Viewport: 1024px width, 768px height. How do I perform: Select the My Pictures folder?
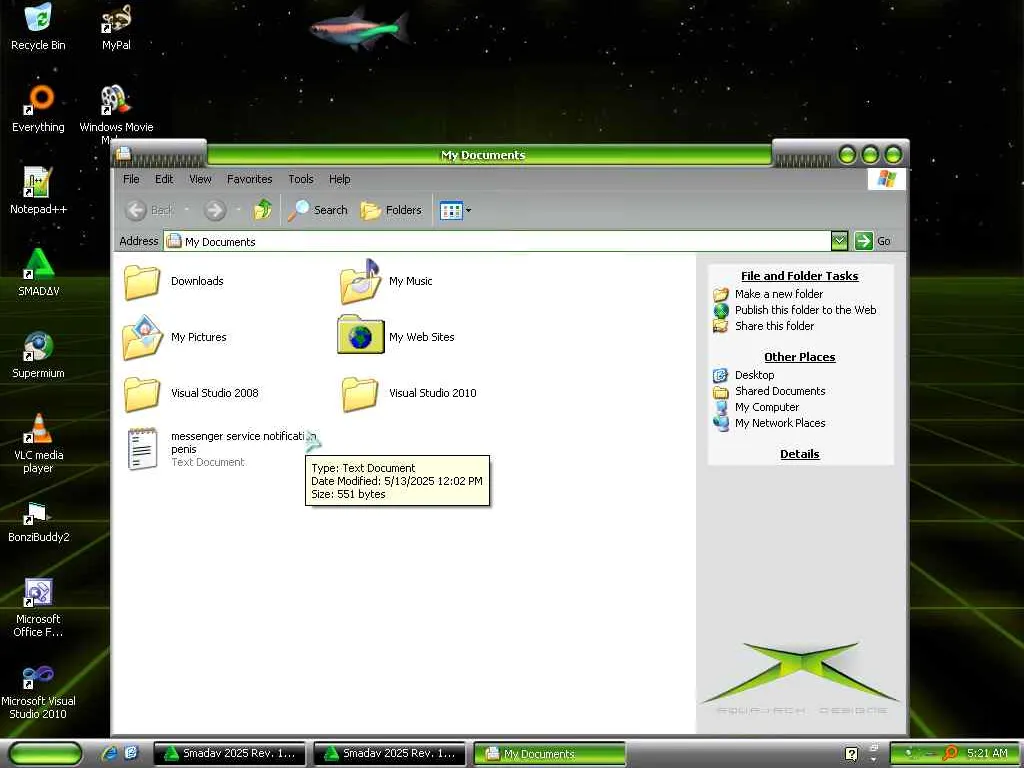tap(174, 337)
